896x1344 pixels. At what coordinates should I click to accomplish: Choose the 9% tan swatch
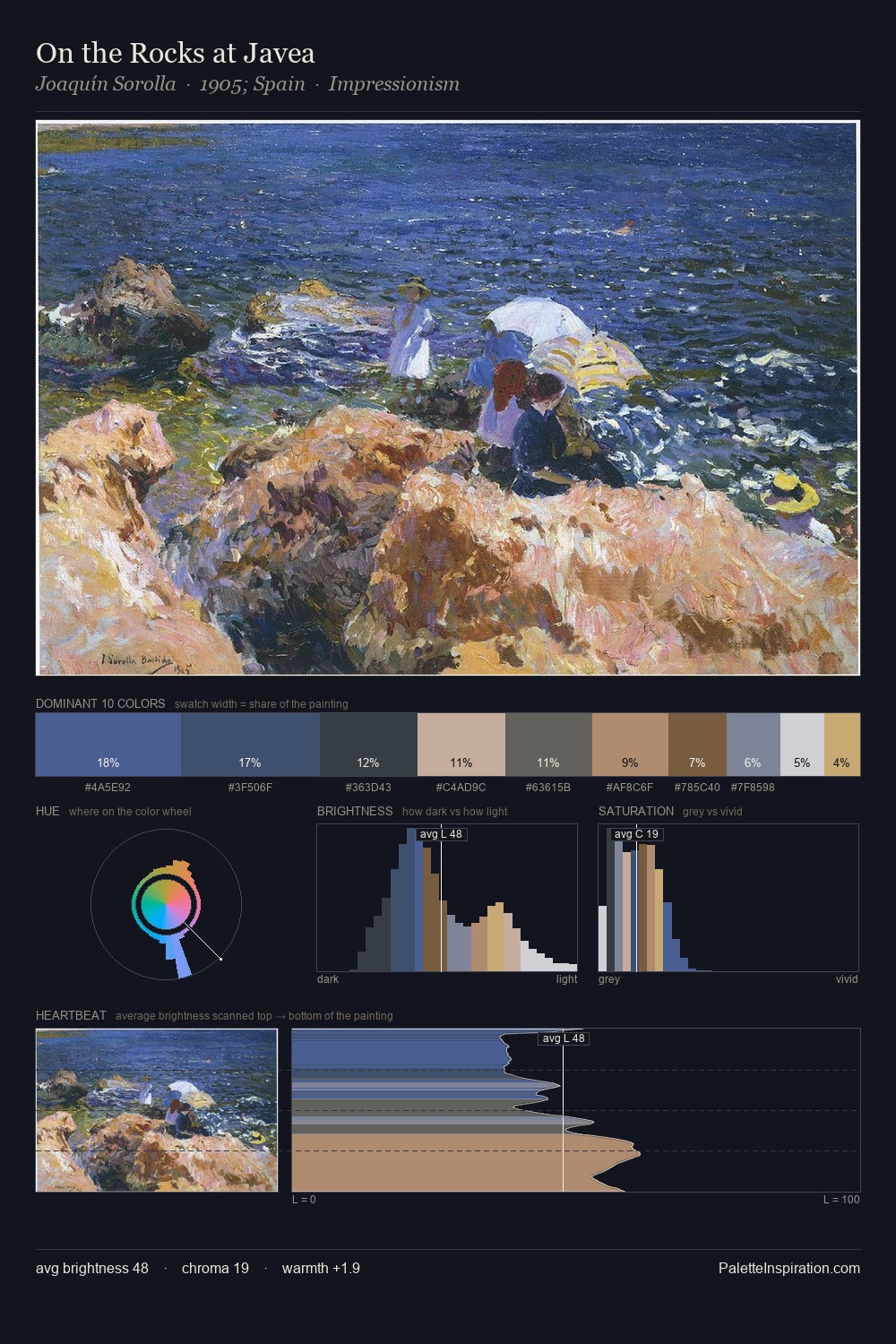coord(630,745)
